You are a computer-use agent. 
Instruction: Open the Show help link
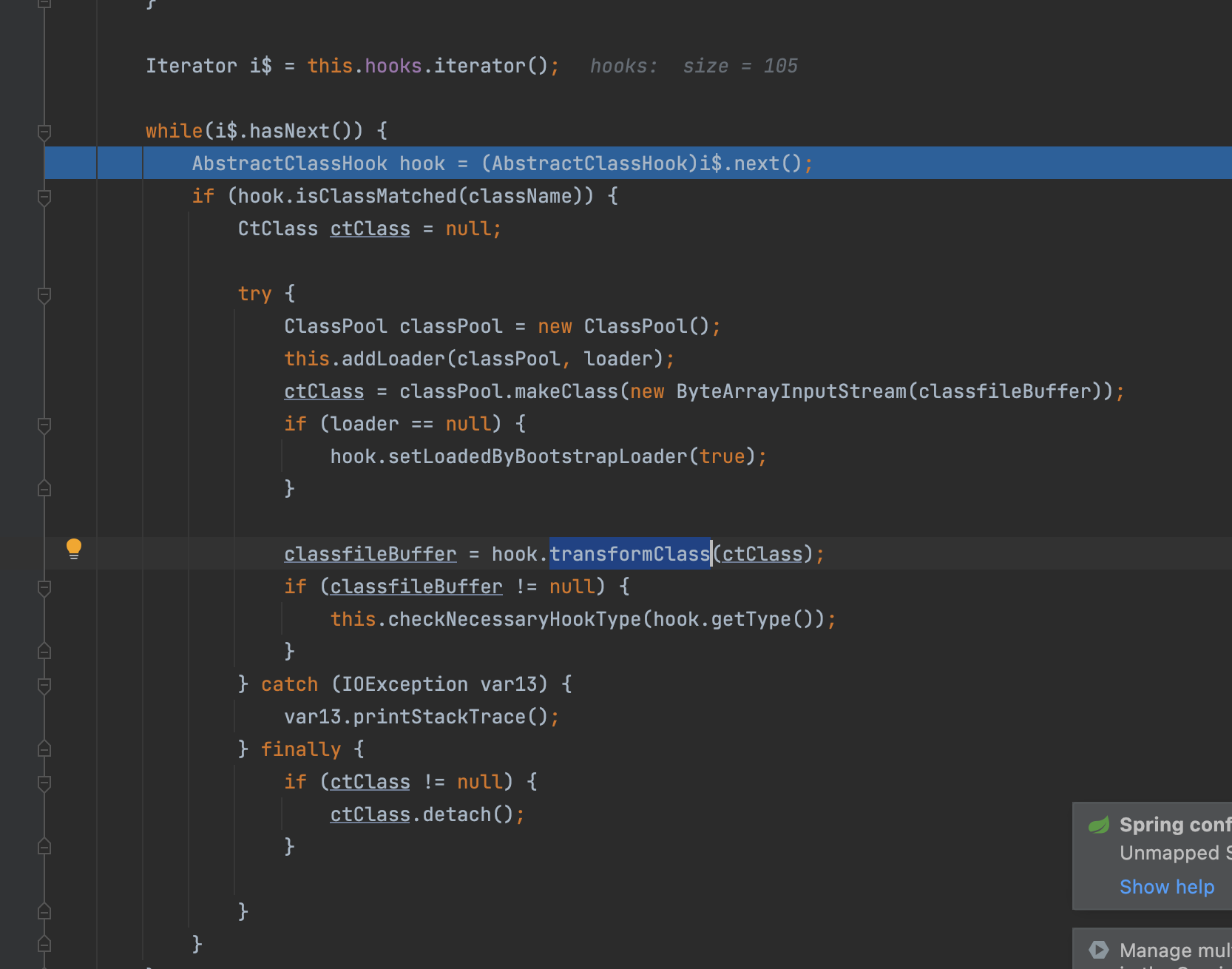[1166, 886]
